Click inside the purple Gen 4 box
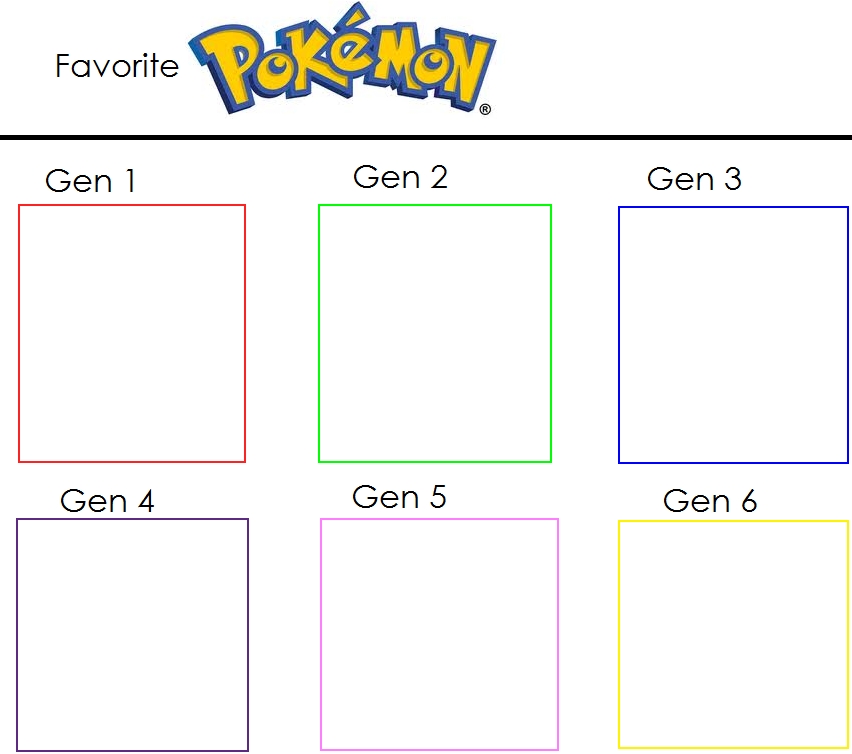Screen dimensions: 852x754 point(132,635)
